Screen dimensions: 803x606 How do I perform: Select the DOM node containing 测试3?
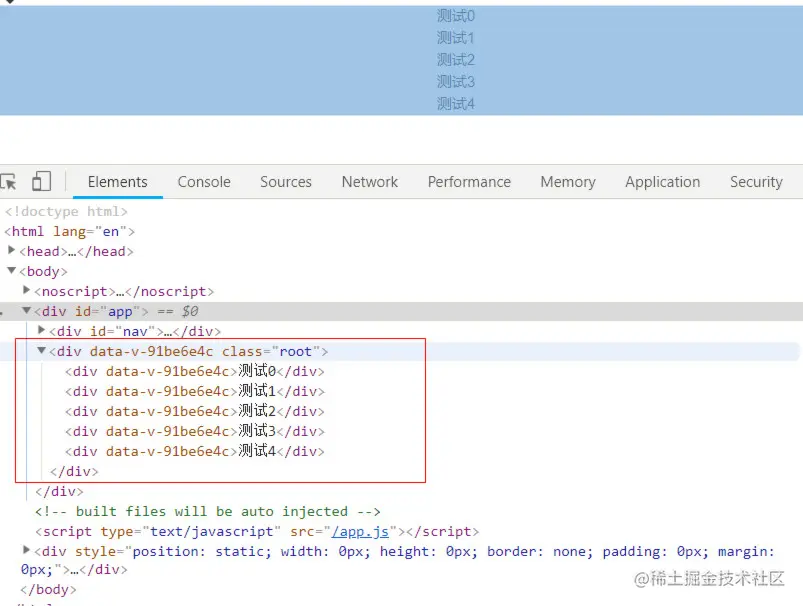[195, 431]
